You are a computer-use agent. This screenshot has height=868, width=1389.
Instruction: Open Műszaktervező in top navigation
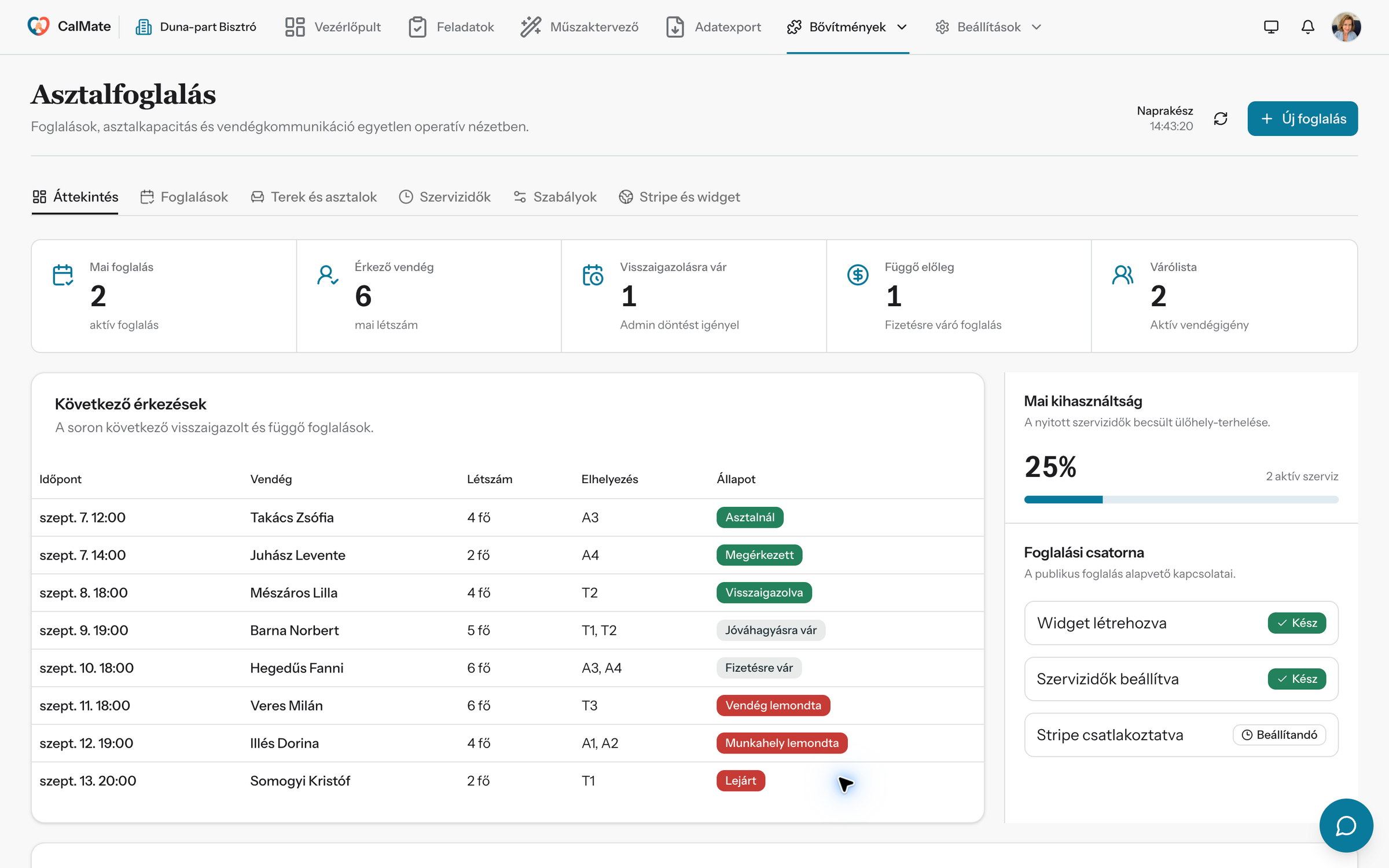point(579,27)
